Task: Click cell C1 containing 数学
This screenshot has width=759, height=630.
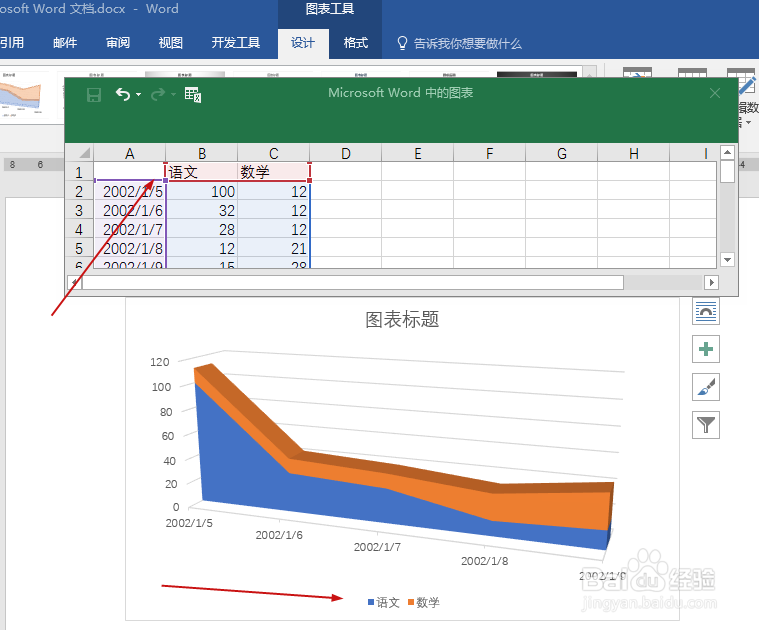Action: 273,172
